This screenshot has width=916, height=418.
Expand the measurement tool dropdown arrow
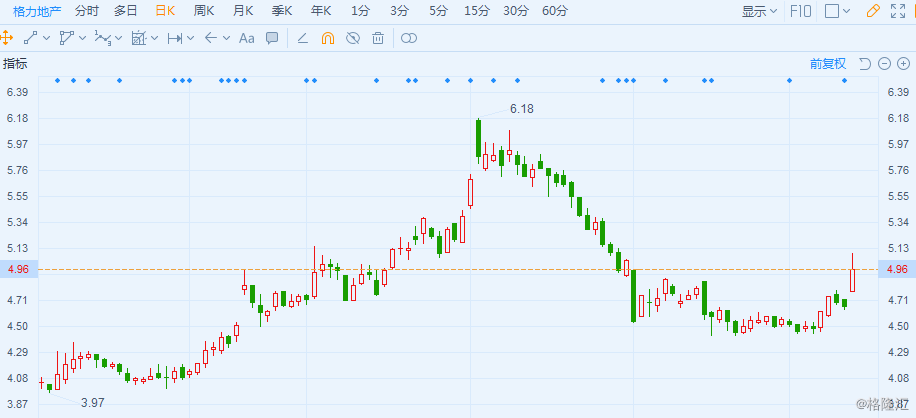(155, 39)
